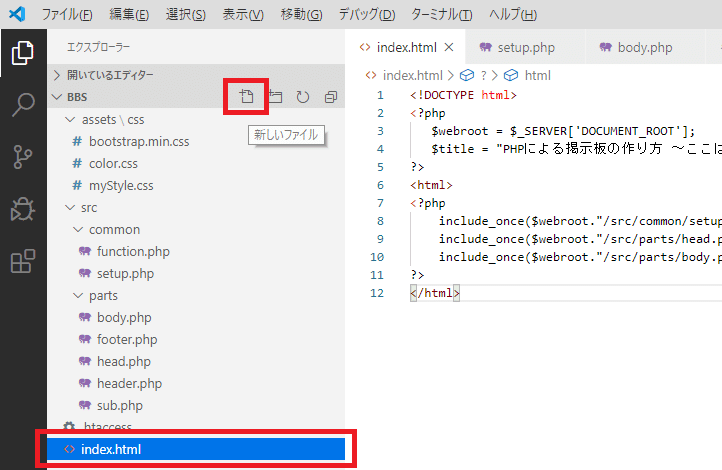Open setup.php in the explorer tree
Image resolution: width=722 pixels, height=470 pixels.
click(x=196, y=273)
